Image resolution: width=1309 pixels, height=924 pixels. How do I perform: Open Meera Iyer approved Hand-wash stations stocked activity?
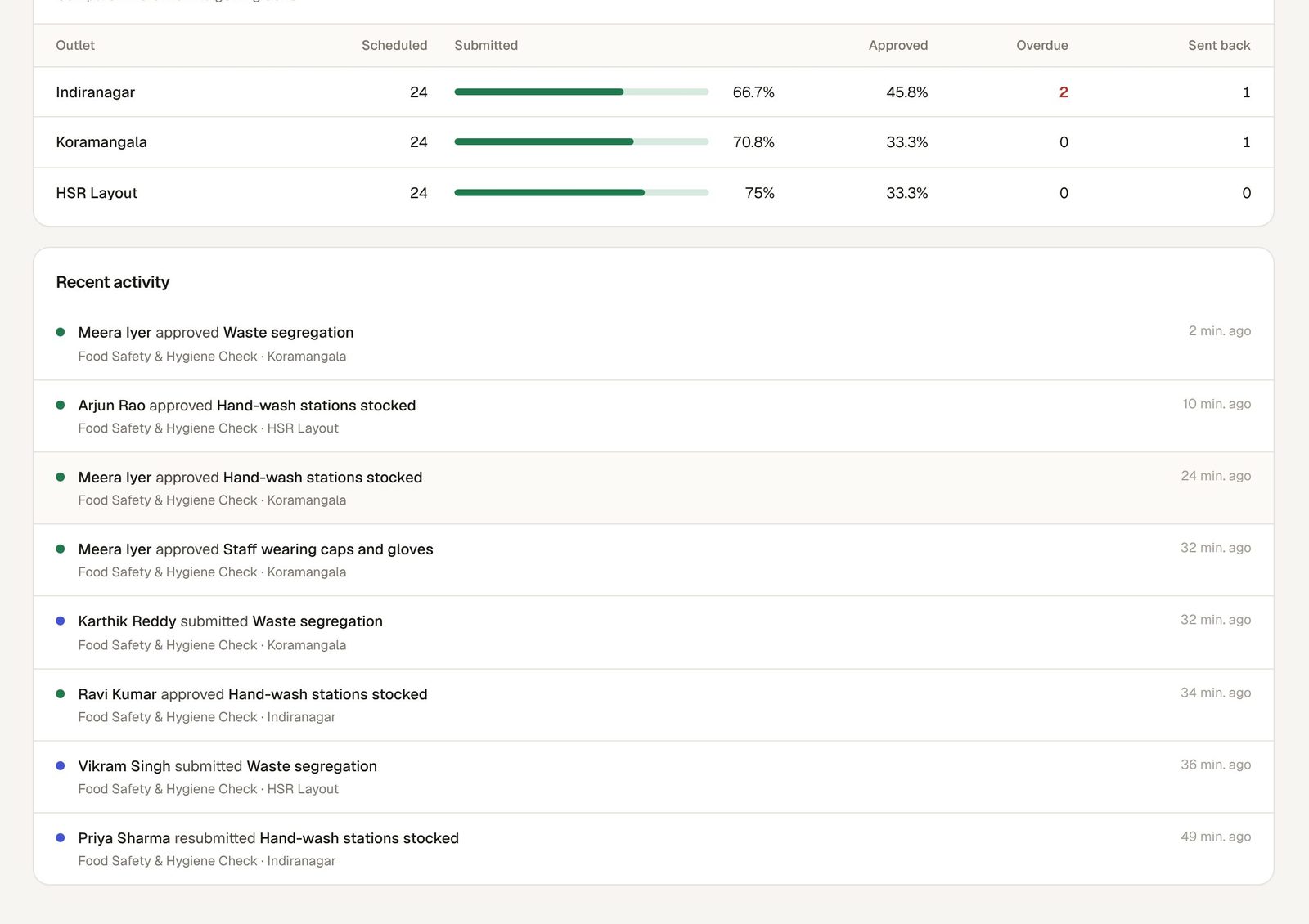(654, 488)
